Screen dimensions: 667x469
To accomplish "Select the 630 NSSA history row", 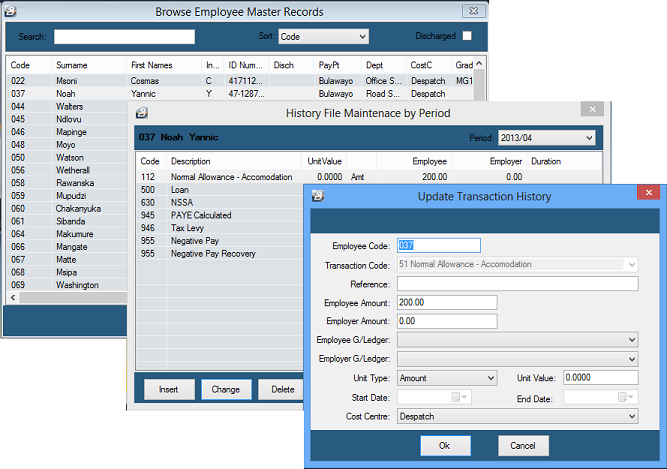I will click(x=220, y=202).
